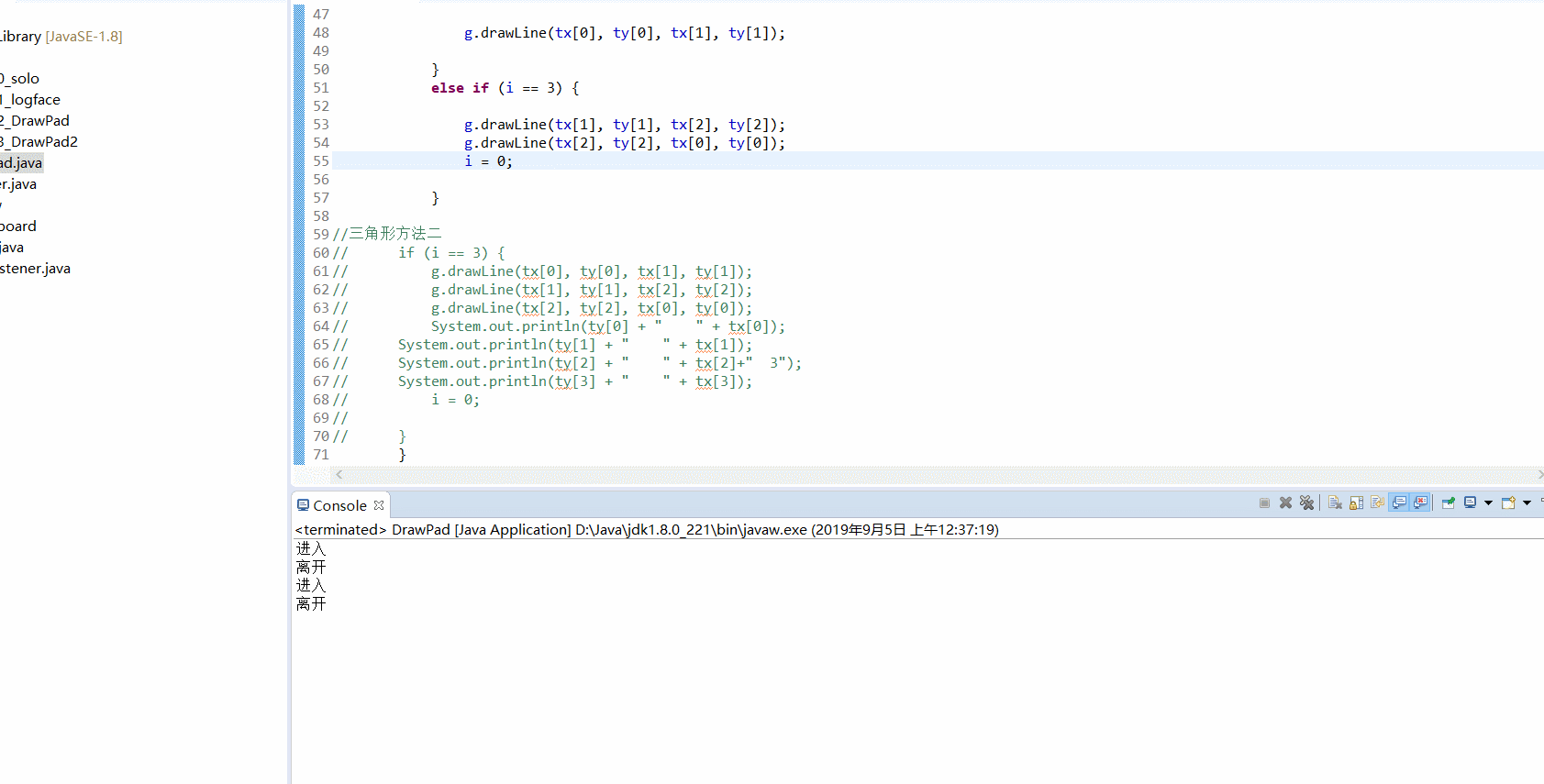Remove all terminated launches (double X icon)
The height and width of the screenshot is (784, 1544).
tap(1307, 502)
